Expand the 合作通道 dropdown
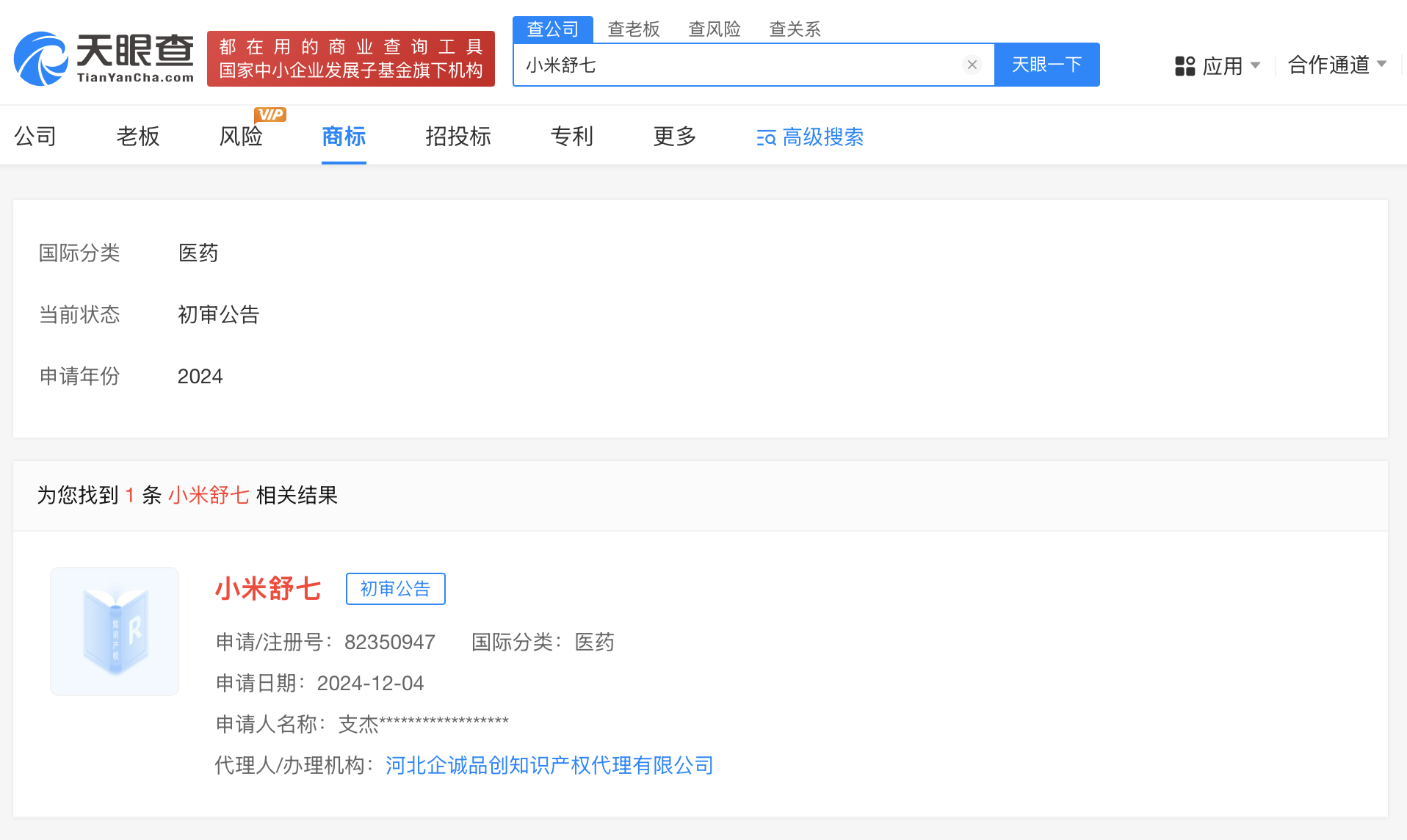 (x=1337, y=65)
